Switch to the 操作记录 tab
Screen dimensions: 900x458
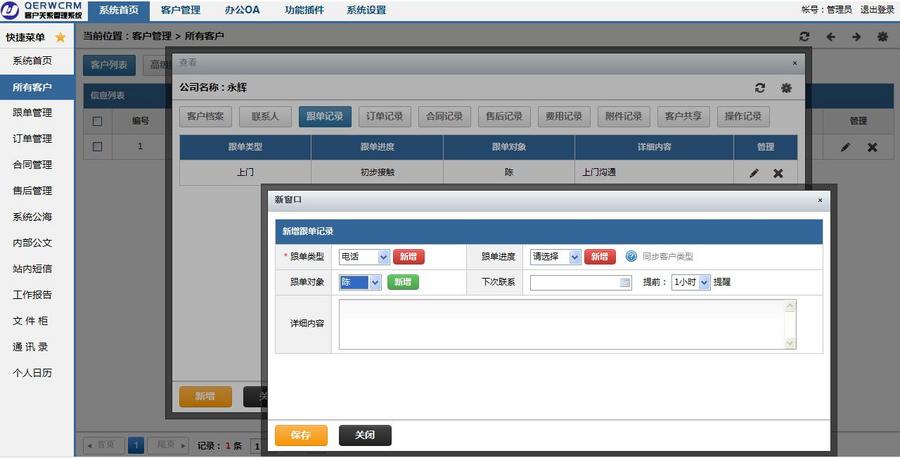[x=743, y=116]
